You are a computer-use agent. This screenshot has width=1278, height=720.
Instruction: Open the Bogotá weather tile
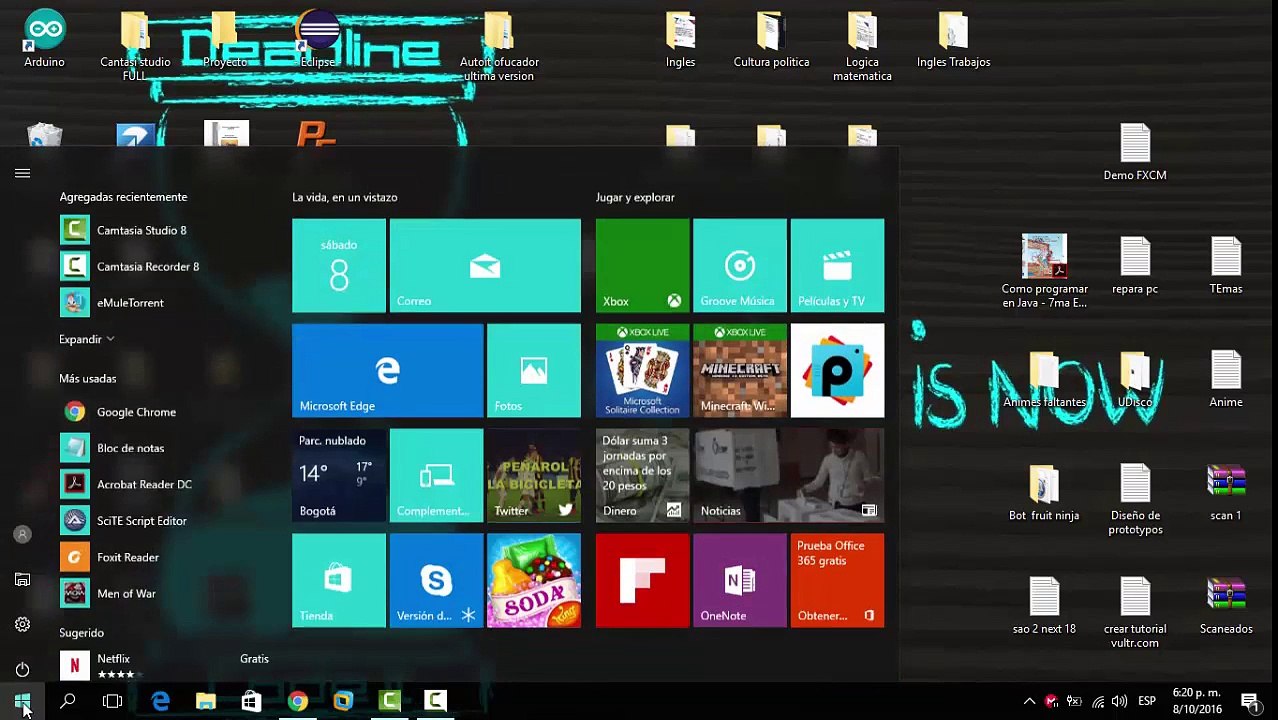pos(339,475)
